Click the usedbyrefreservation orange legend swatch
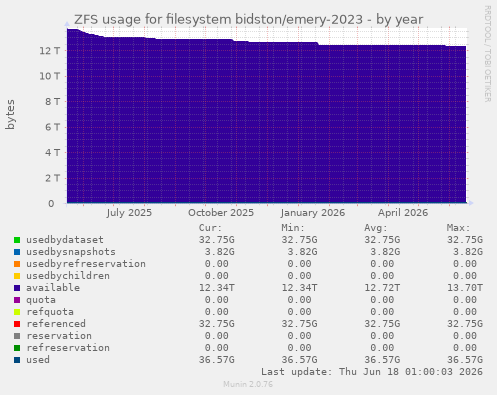Viewport: 497px width, 395px height. pyautogui.click(x=17, y=264)
